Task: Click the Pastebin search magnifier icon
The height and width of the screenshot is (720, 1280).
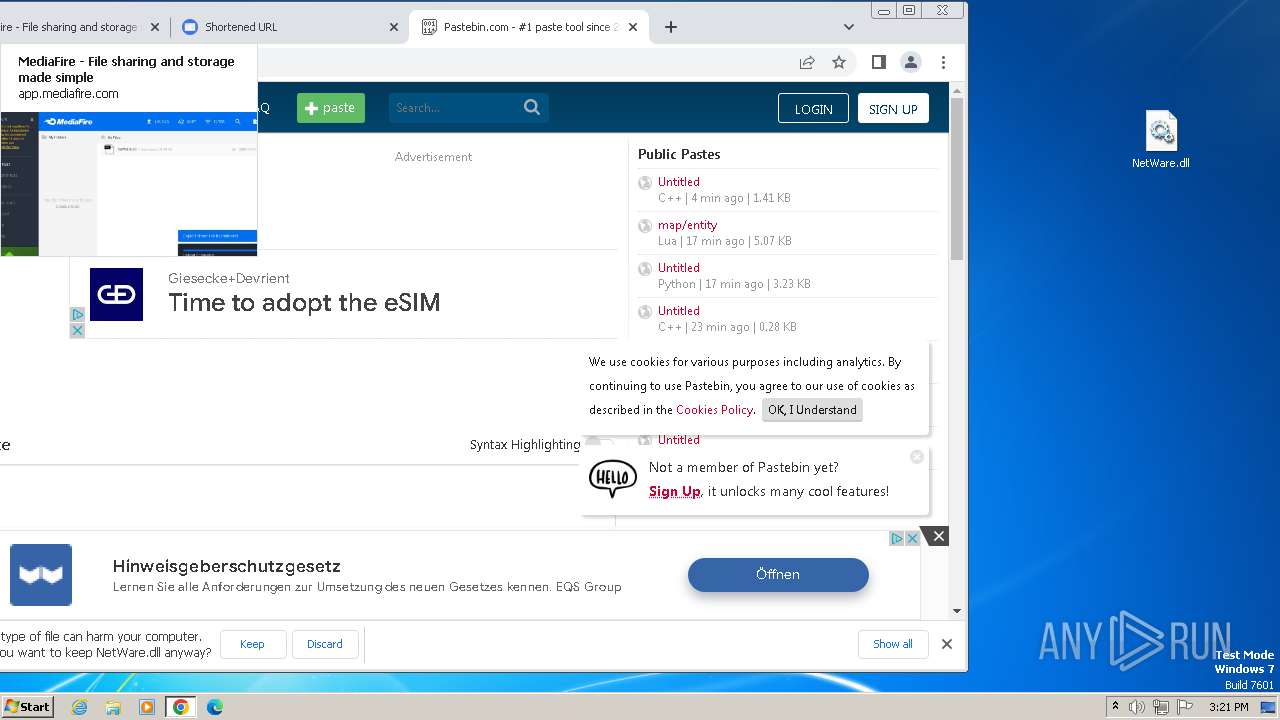Action: (532, 107)
